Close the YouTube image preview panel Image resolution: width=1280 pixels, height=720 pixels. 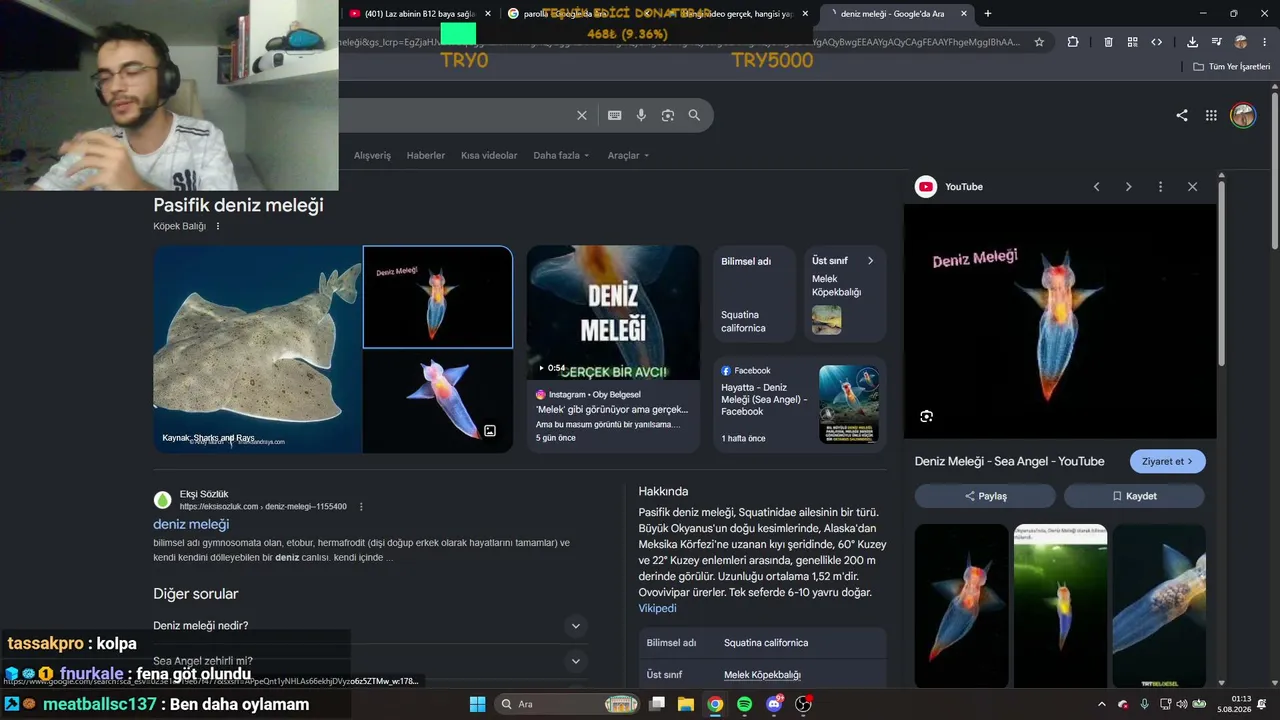[x=1192, y=187]
